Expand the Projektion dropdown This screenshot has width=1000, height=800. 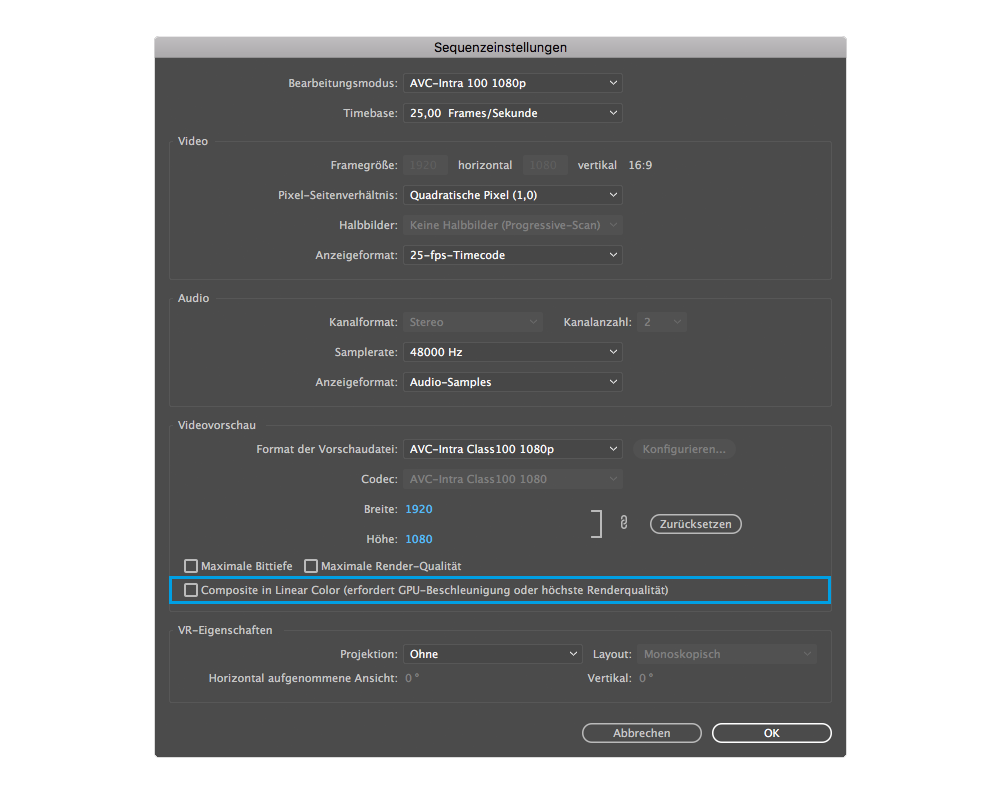(x=492, y=654)
